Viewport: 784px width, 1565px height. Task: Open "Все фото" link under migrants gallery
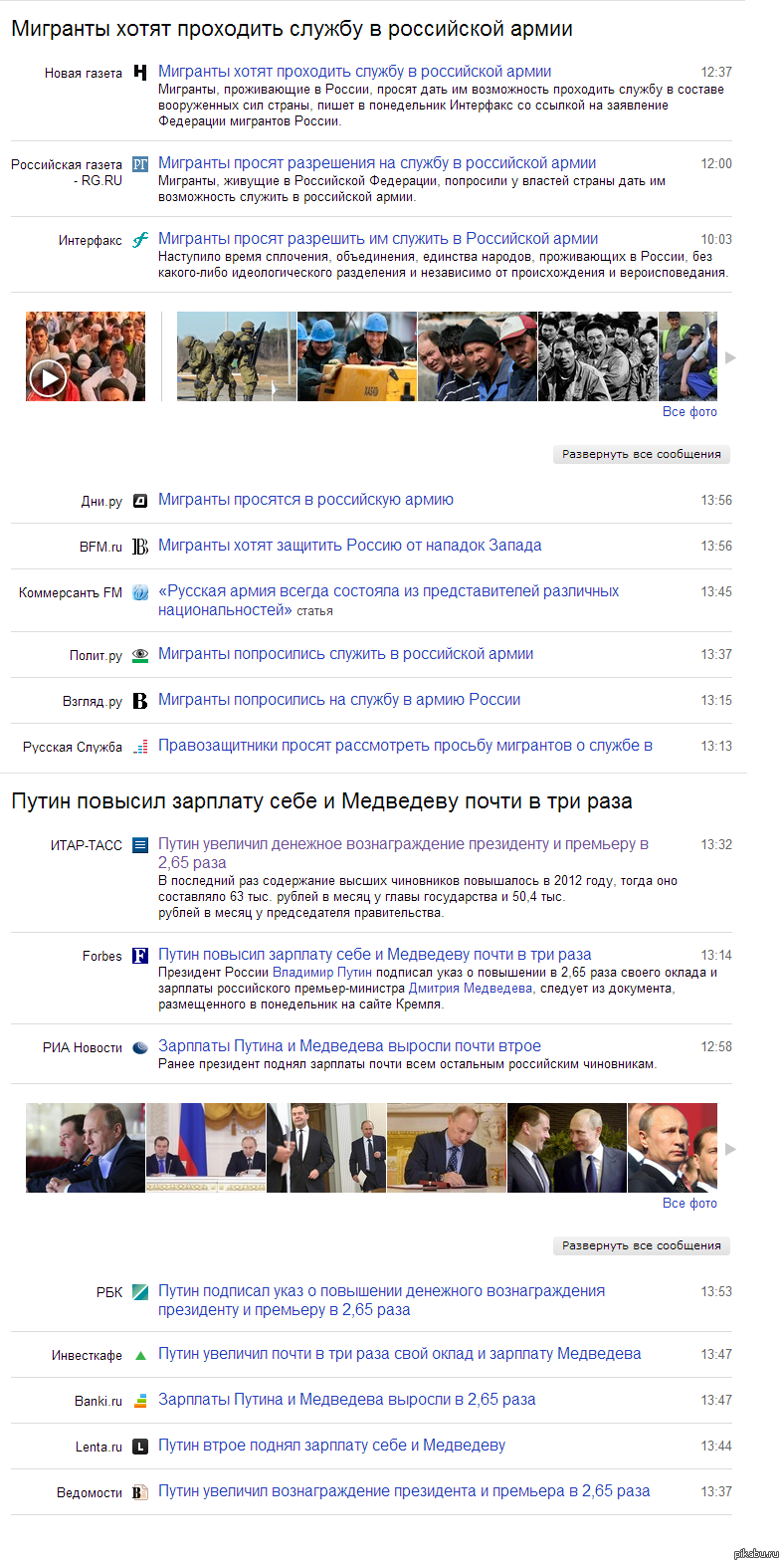click(x=689, y=411)
